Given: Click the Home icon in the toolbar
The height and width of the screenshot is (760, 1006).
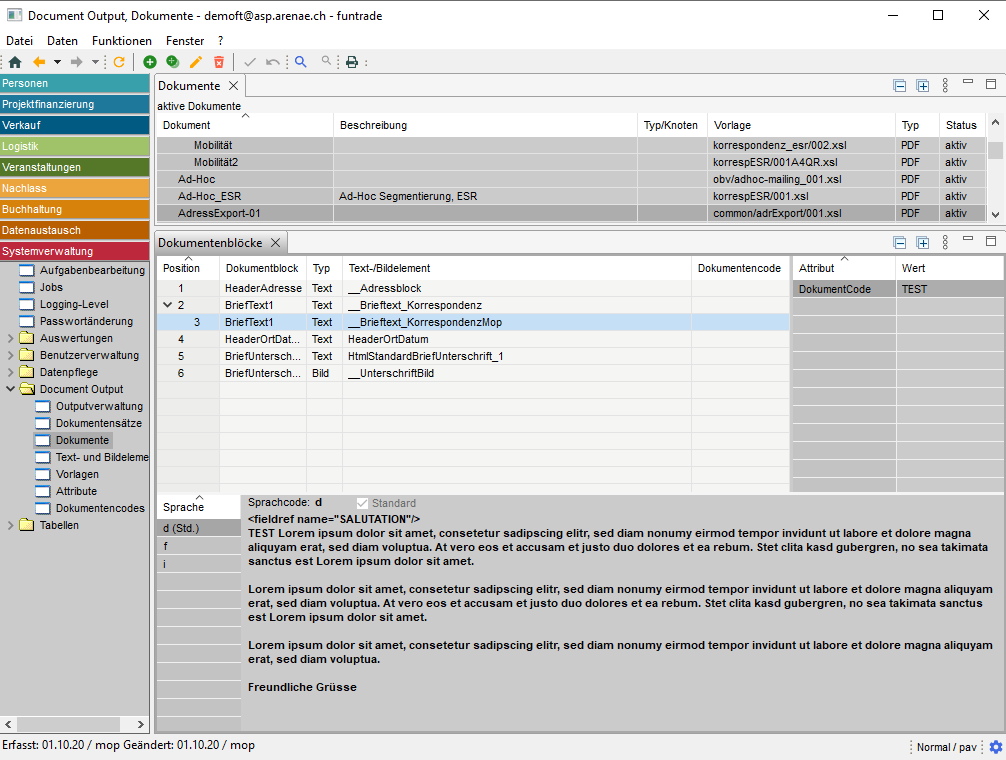Looking at the screenshot, I should (14, 62).
